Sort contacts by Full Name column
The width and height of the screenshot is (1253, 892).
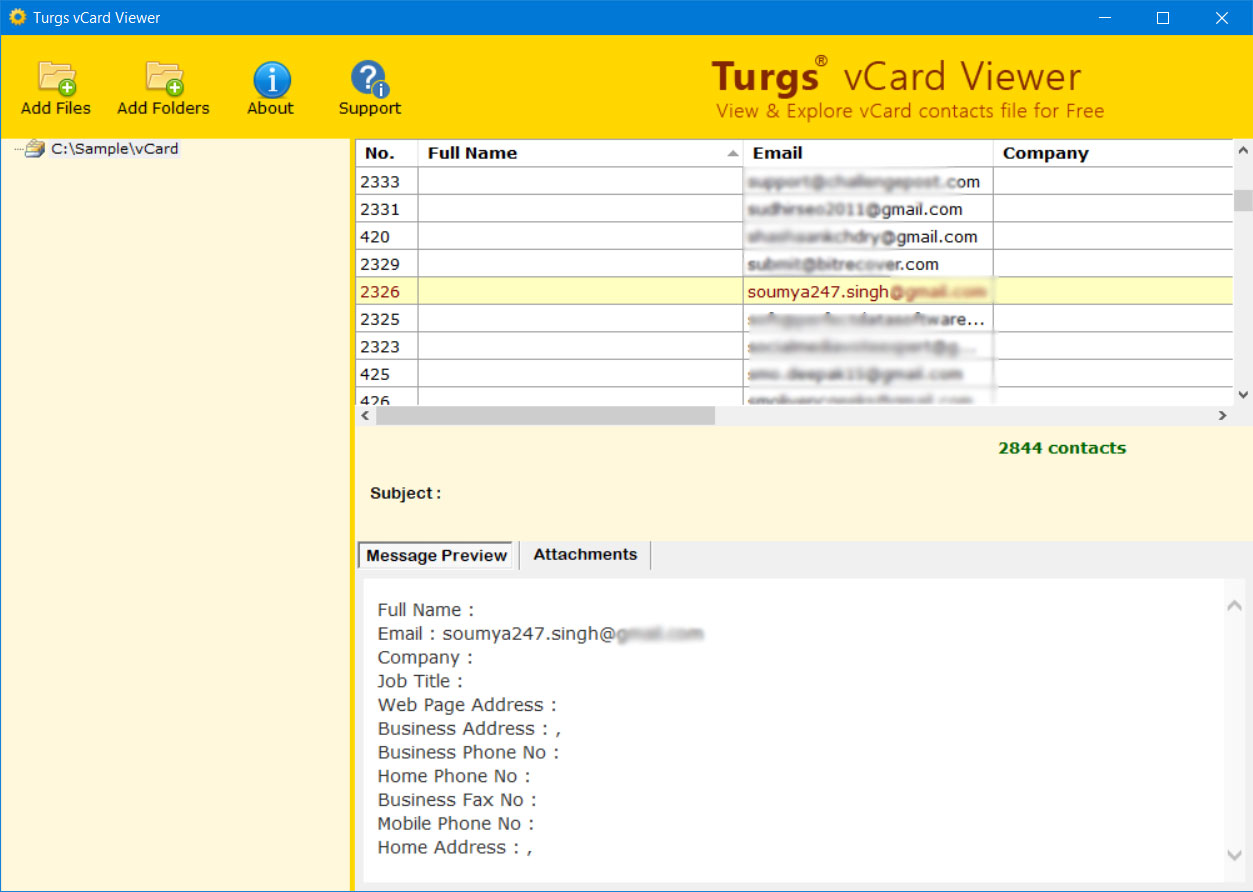(581, 153)
